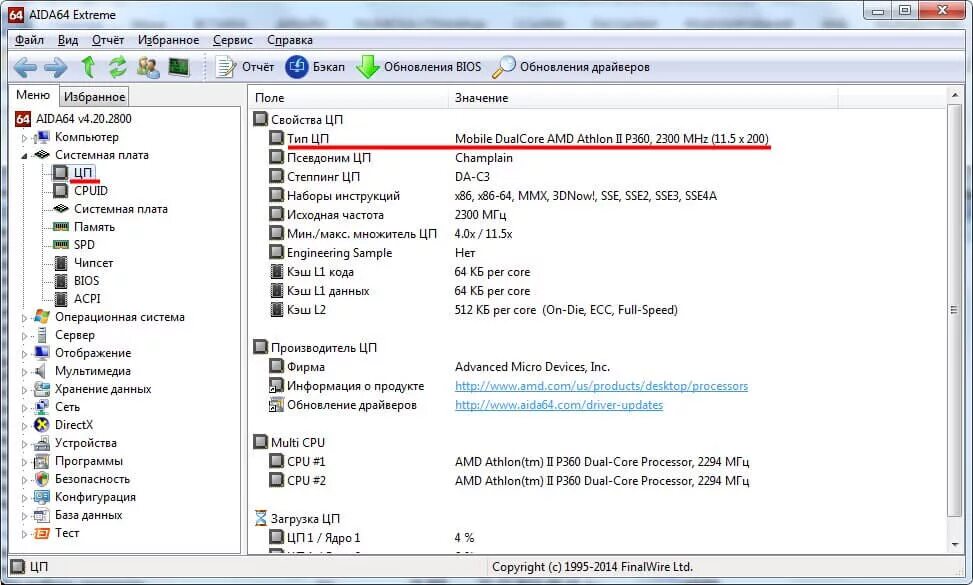Screen dimensions: 973x585
Task: Open the aida64.com driver-updates link
Action: (558, 405)
